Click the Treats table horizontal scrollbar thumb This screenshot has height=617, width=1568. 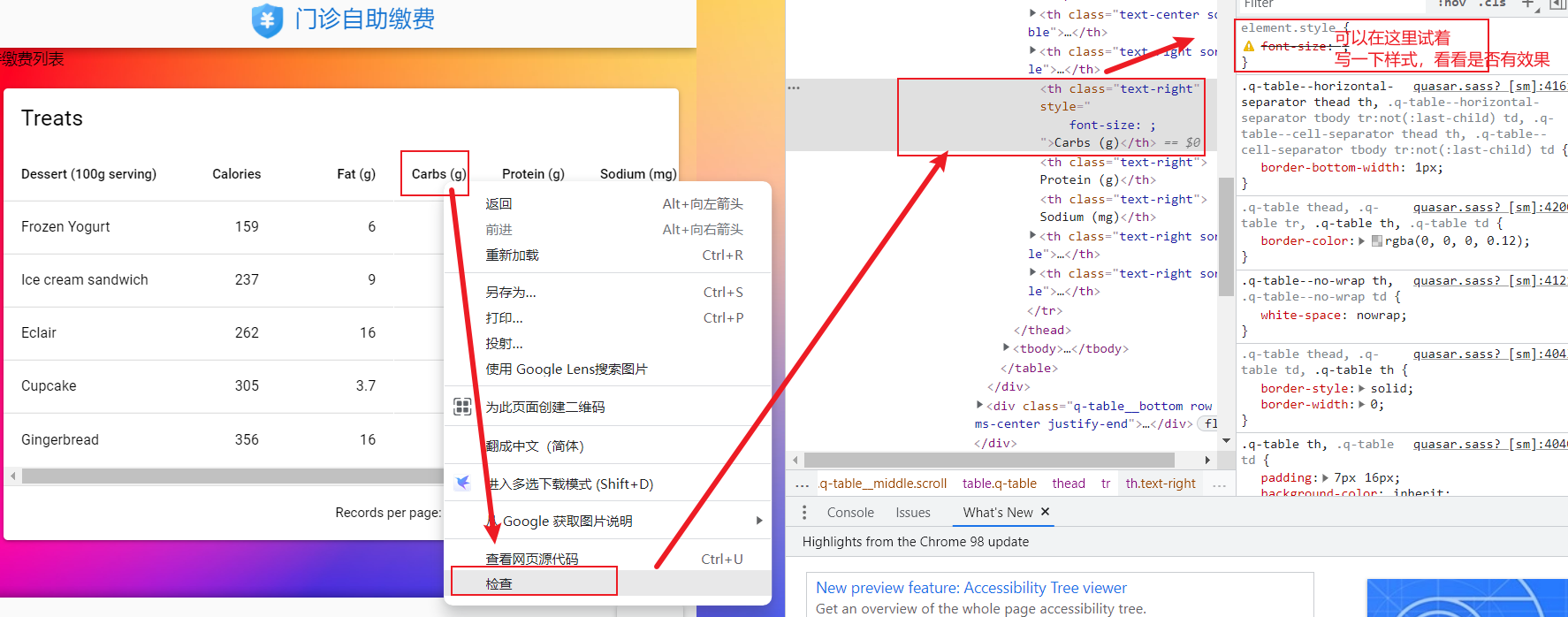(x=232, y=476)
